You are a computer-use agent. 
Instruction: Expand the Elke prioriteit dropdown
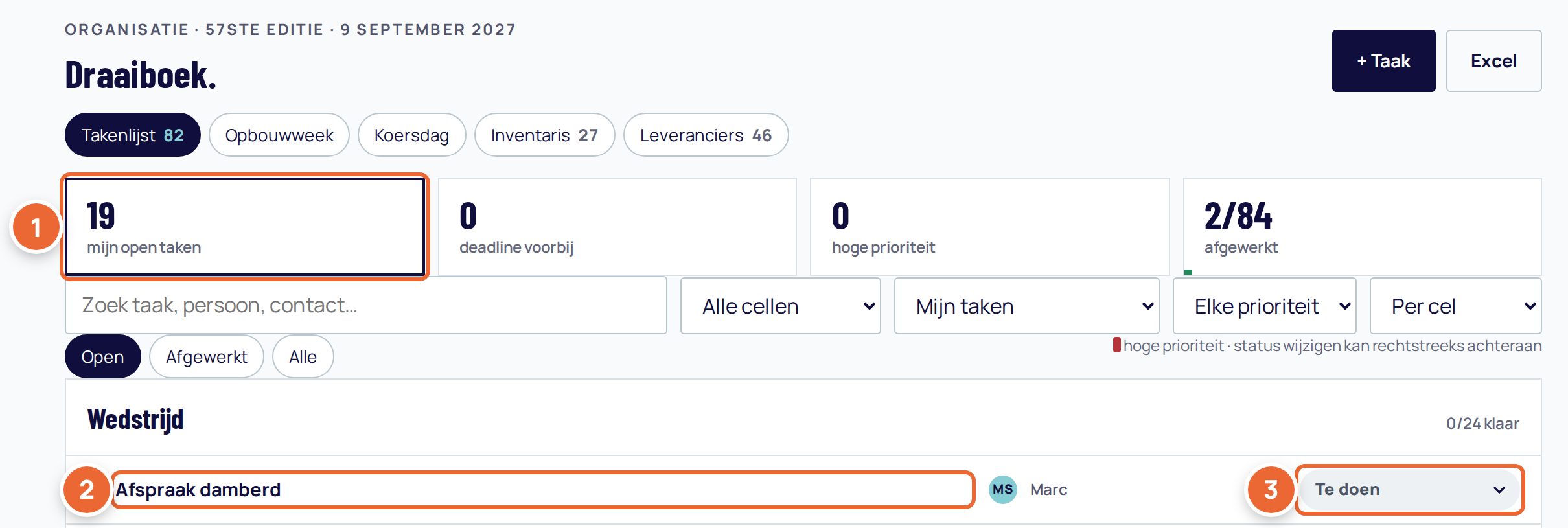click(x=1264, y=306)
